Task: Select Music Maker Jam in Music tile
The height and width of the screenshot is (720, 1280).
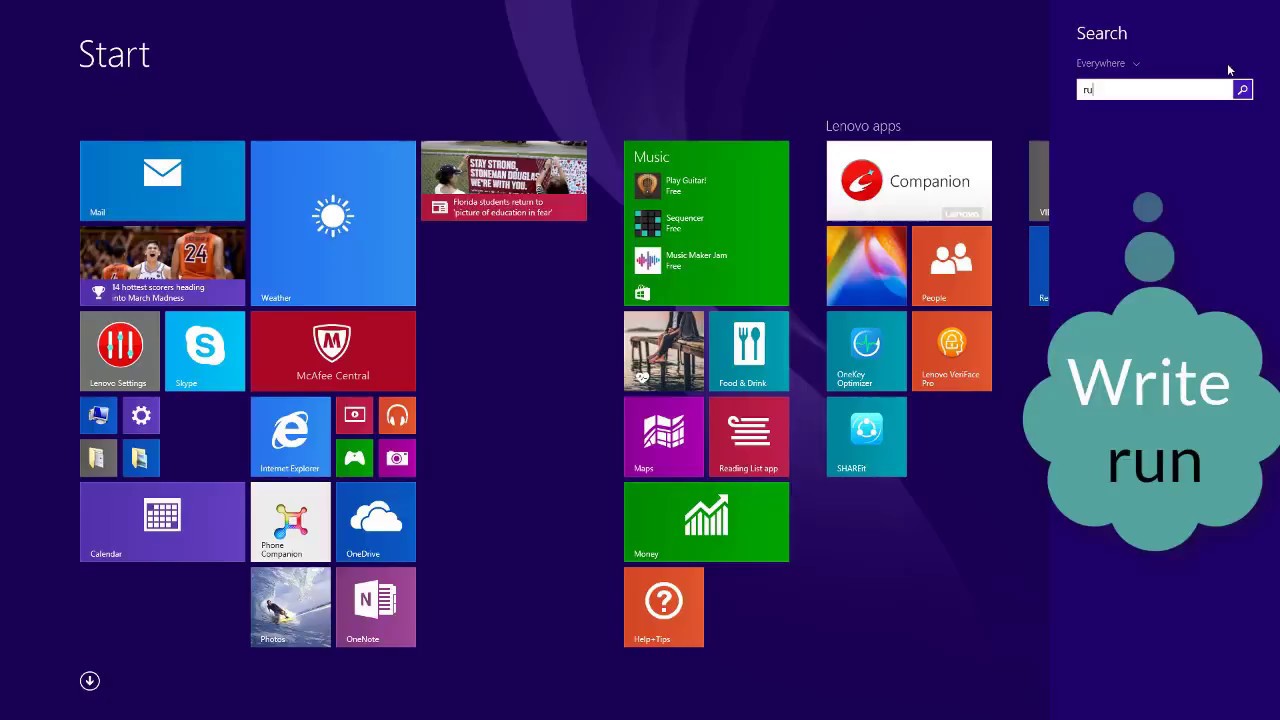Action: [682, 260]
